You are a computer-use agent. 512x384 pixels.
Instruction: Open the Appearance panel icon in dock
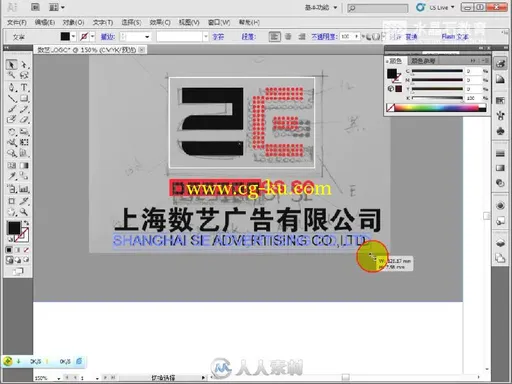point(500,206)
